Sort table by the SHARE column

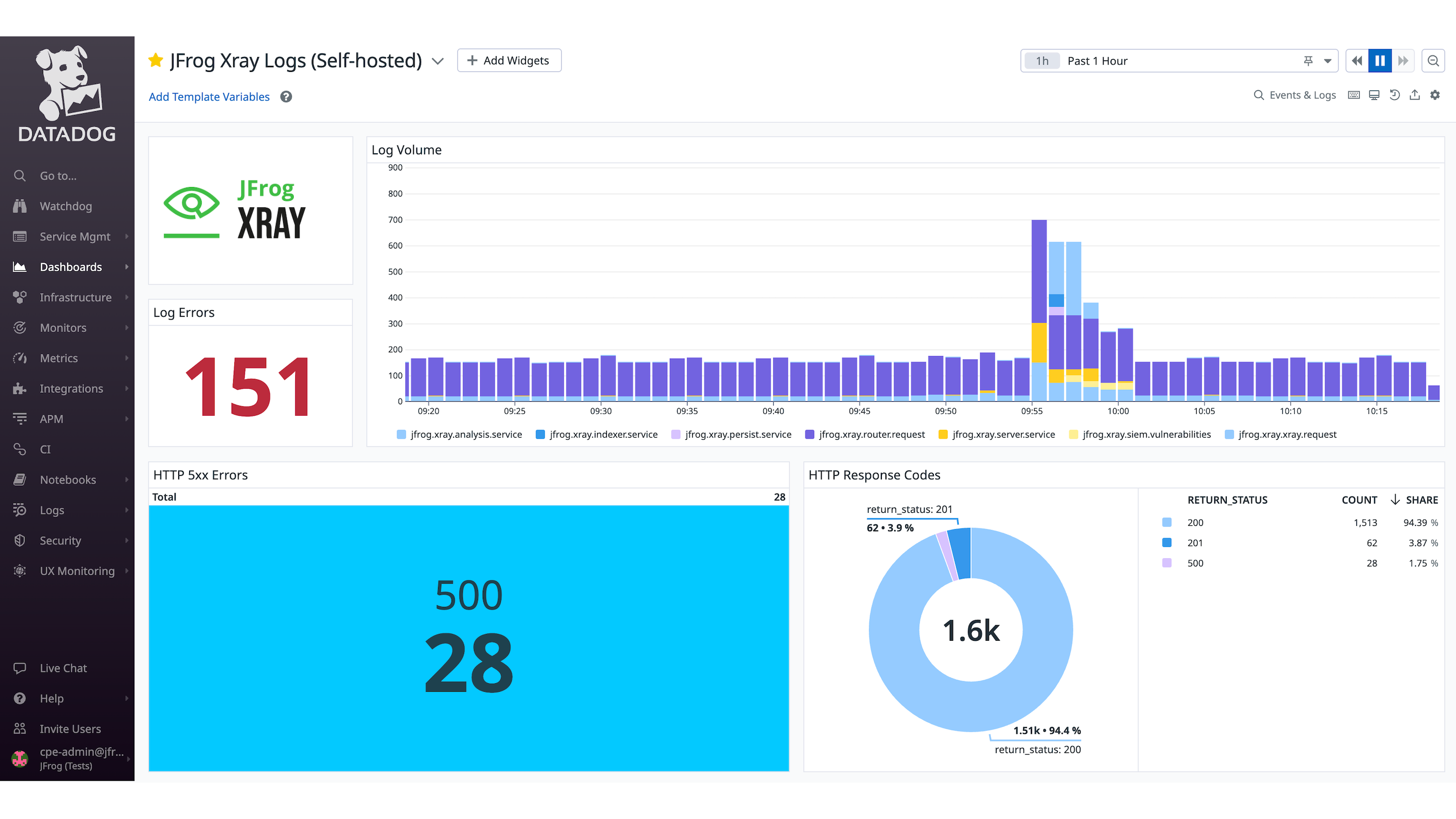pos(1421,499)
